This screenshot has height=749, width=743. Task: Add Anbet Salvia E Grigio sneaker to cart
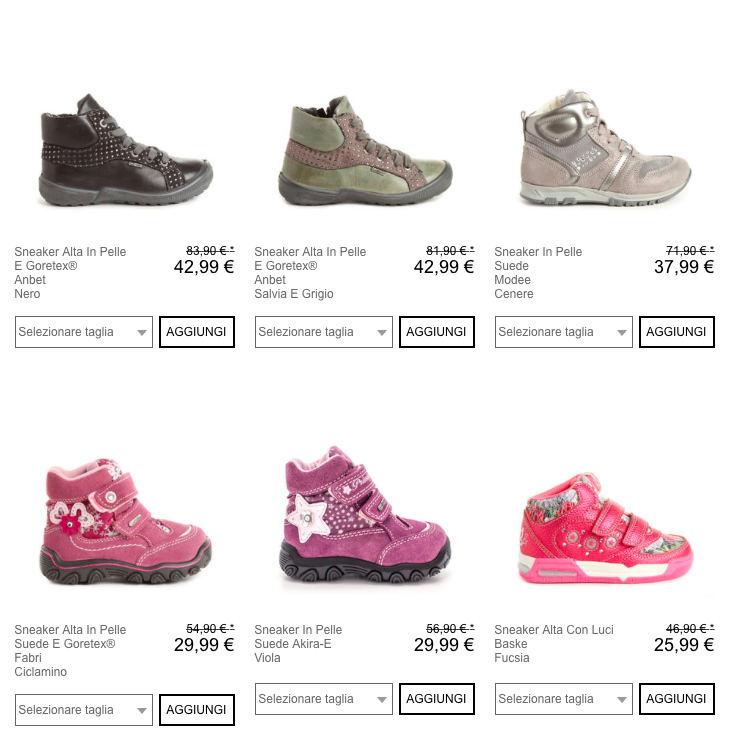(437, 332)
